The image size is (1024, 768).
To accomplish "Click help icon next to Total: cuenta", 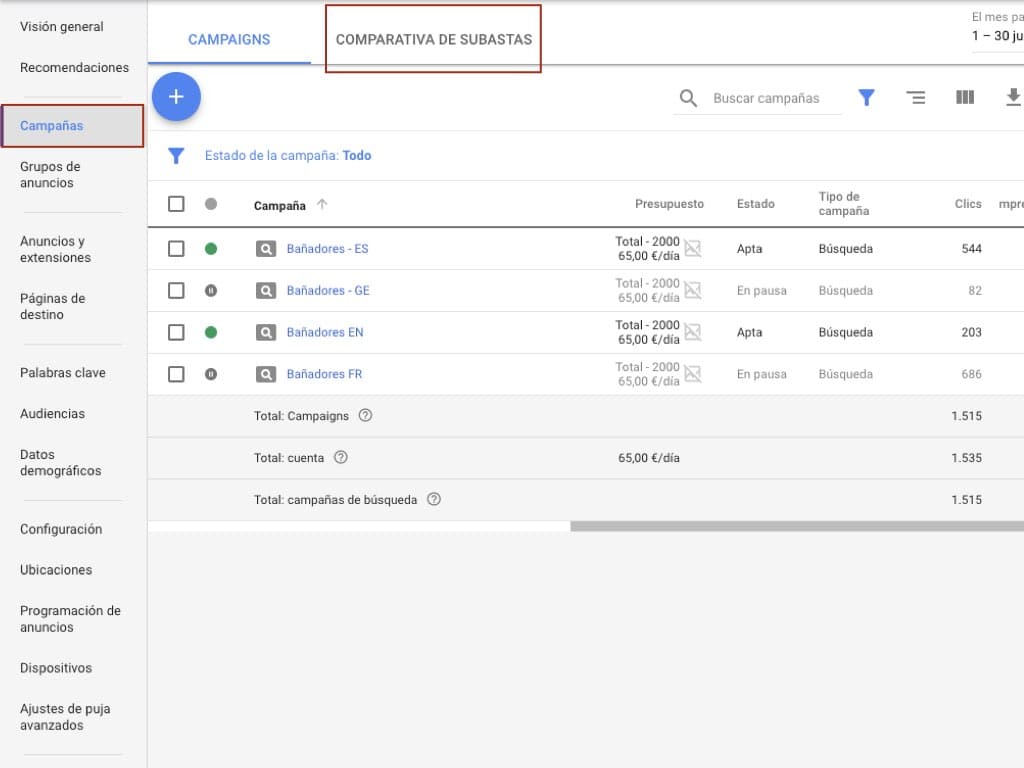I will (341, 457).
